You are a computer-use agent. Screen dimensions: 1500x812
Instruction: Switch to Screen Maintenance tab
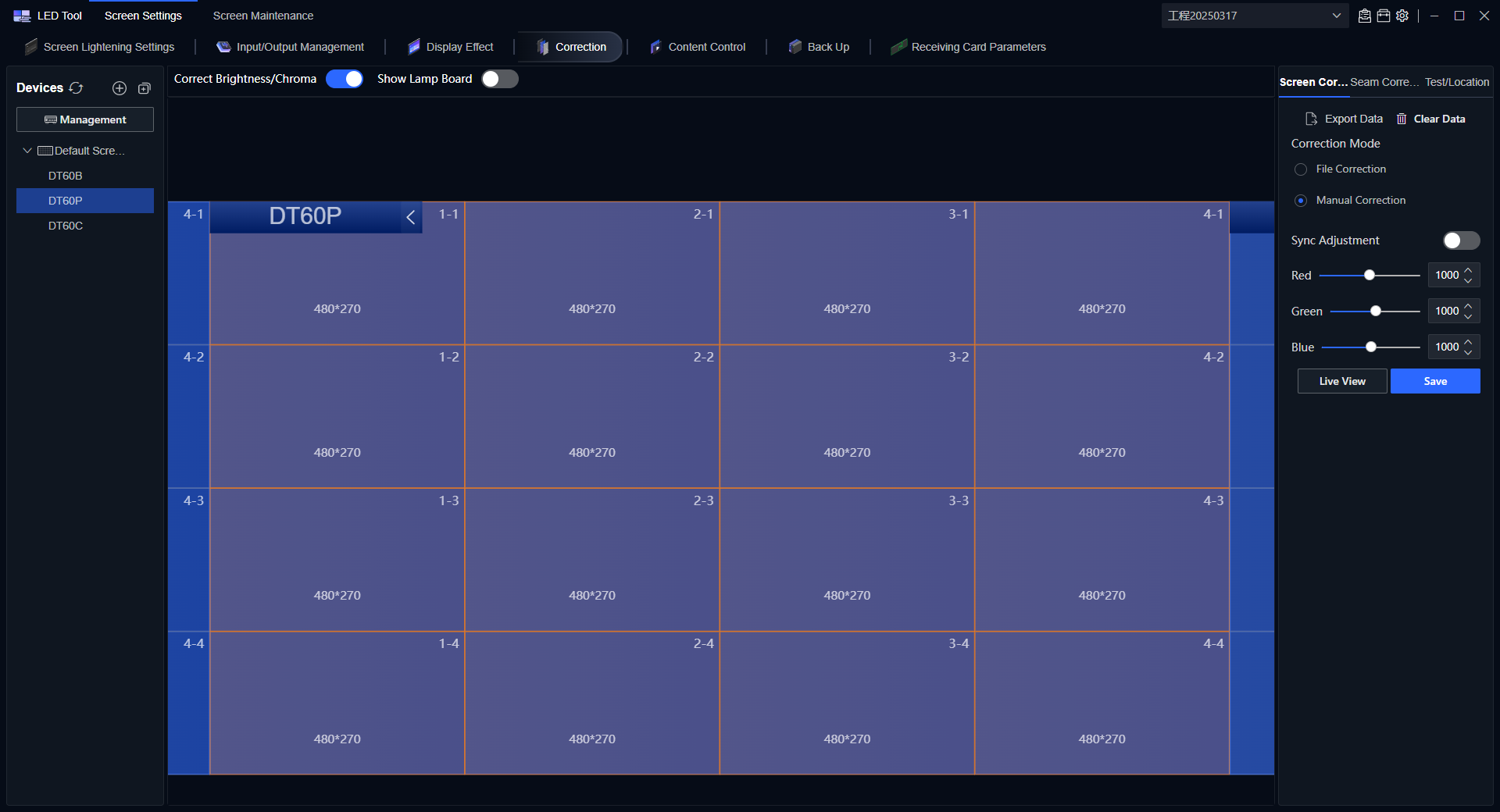tap(263, 16)
